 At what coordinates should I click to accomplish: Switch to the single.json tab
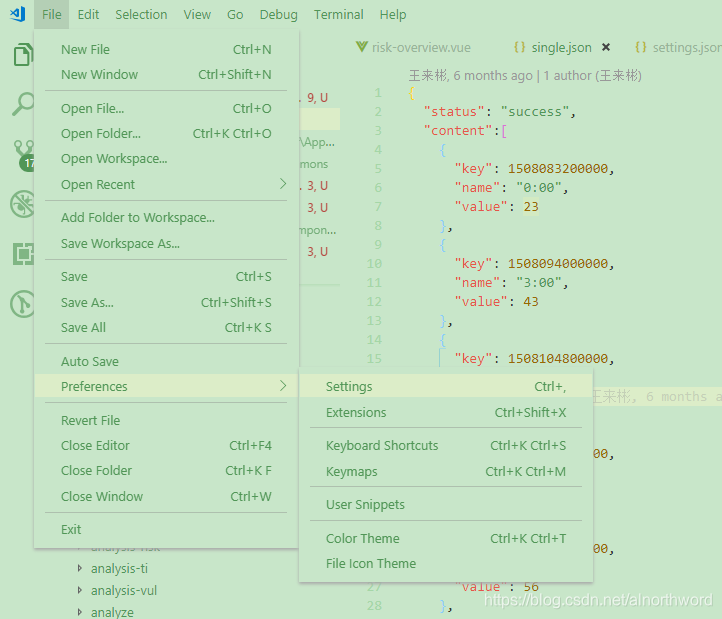562,47
